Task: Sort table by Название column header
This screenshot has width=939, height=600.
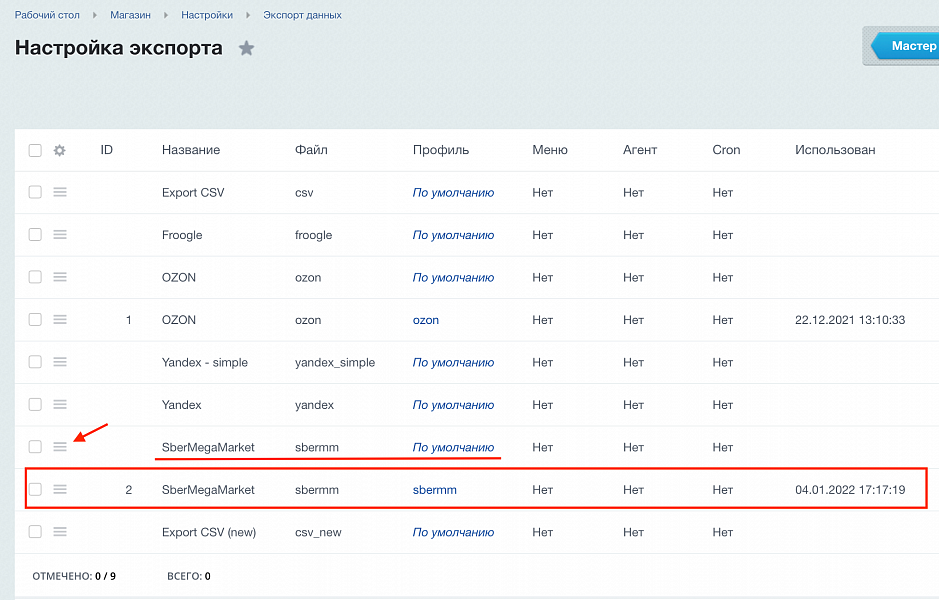Action: pos(191,150)
